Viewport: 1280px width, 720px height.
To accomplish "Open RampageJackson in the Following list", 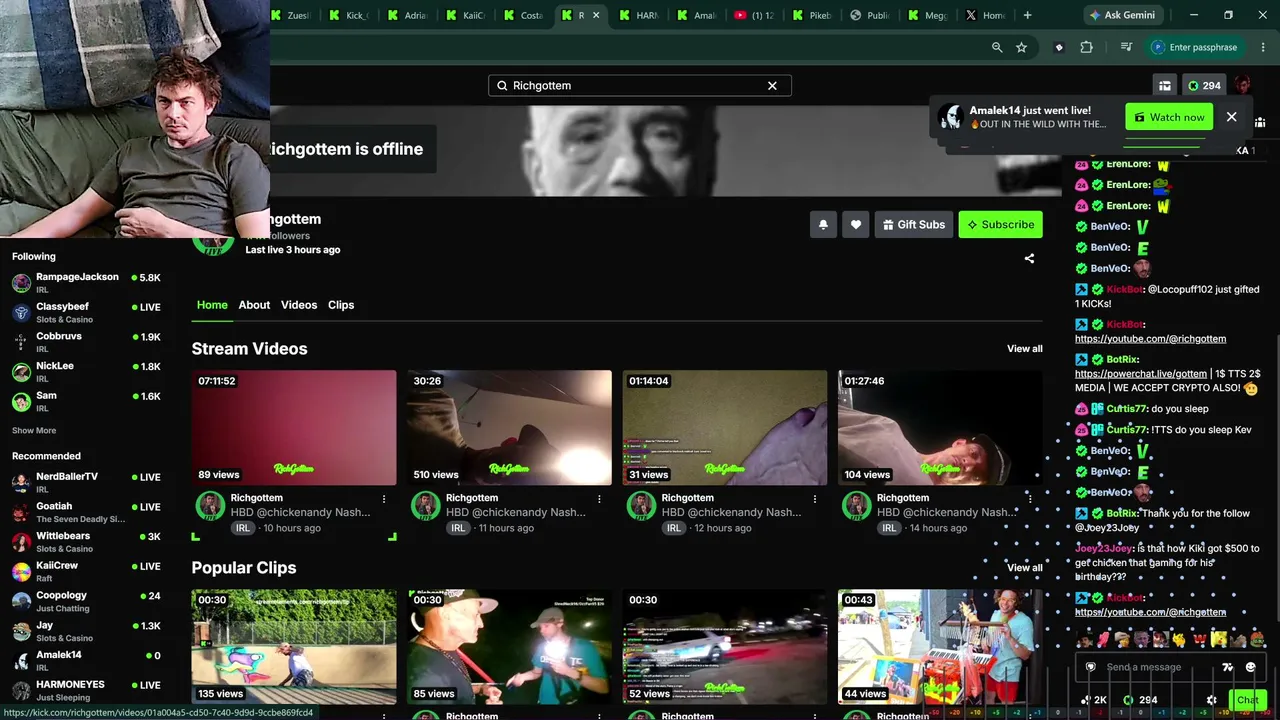I will (x=86, y=283).
